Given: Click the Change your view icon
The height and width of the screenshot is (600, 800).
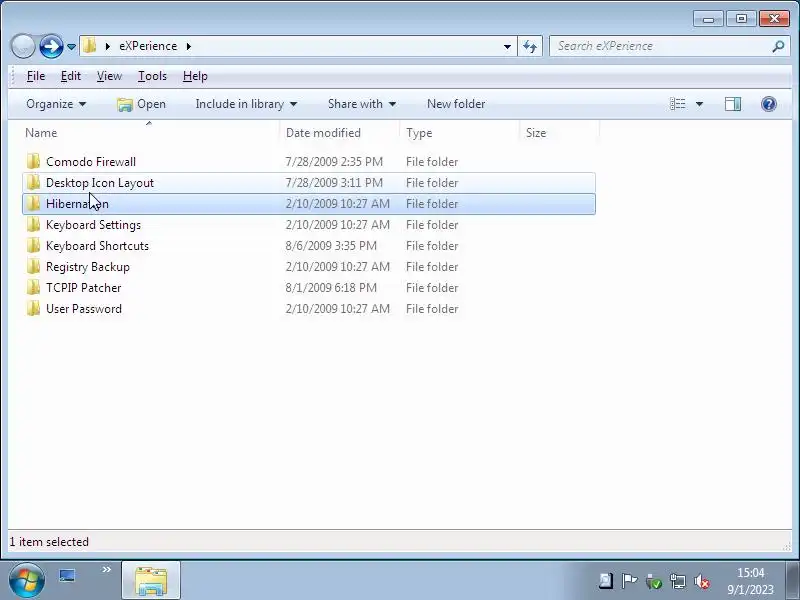Looking at the screenshot, I should [x=678, y=104].
